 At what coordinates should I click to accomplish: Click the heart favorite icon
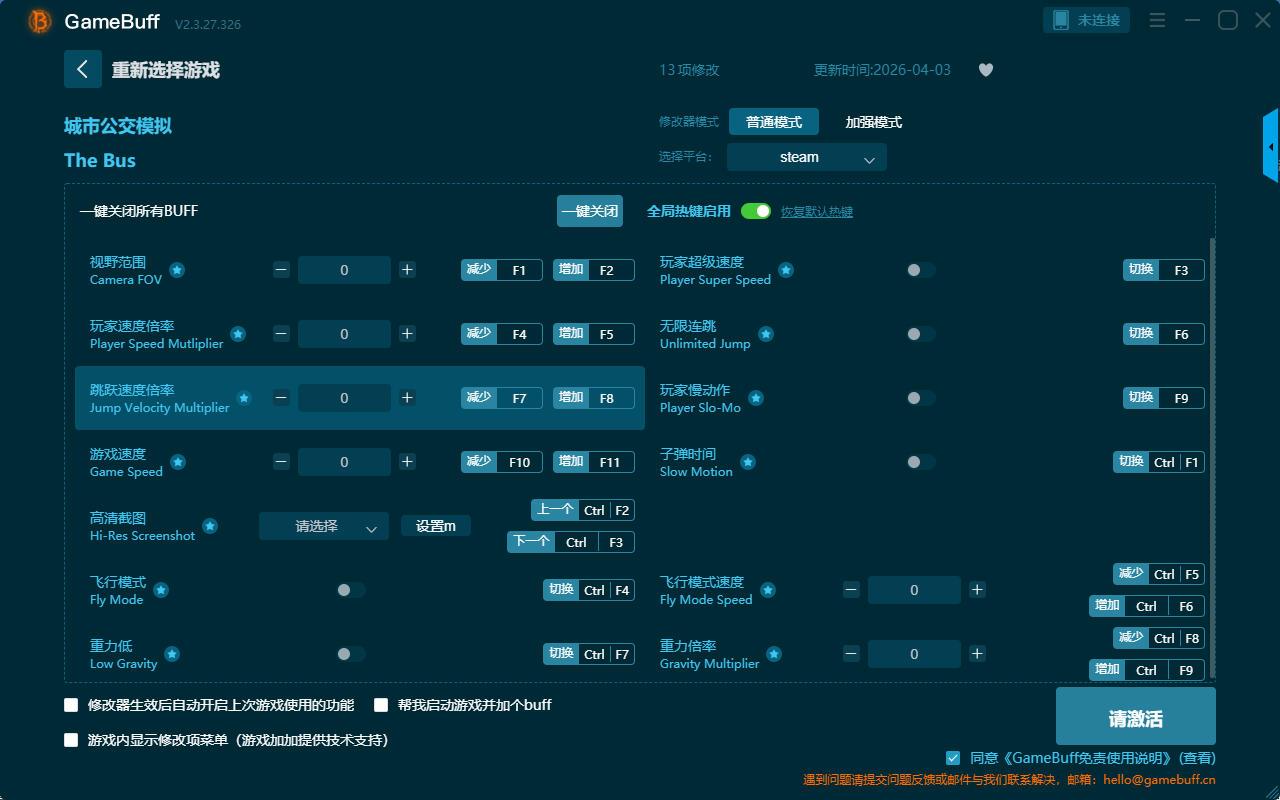[985, 70]
